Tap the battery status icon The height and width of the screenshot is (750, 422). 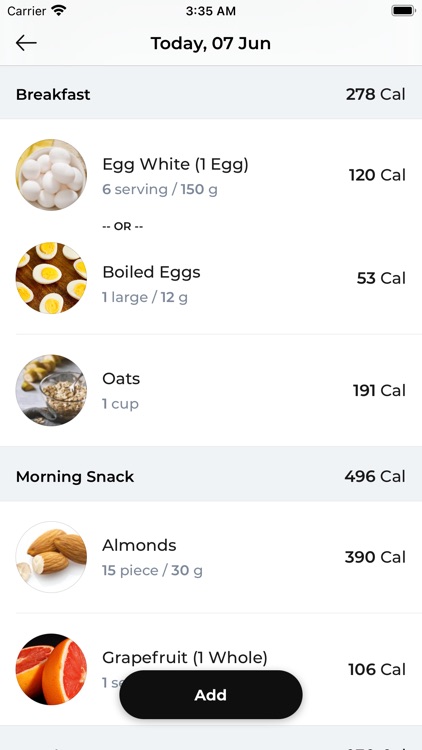(403, 11)
